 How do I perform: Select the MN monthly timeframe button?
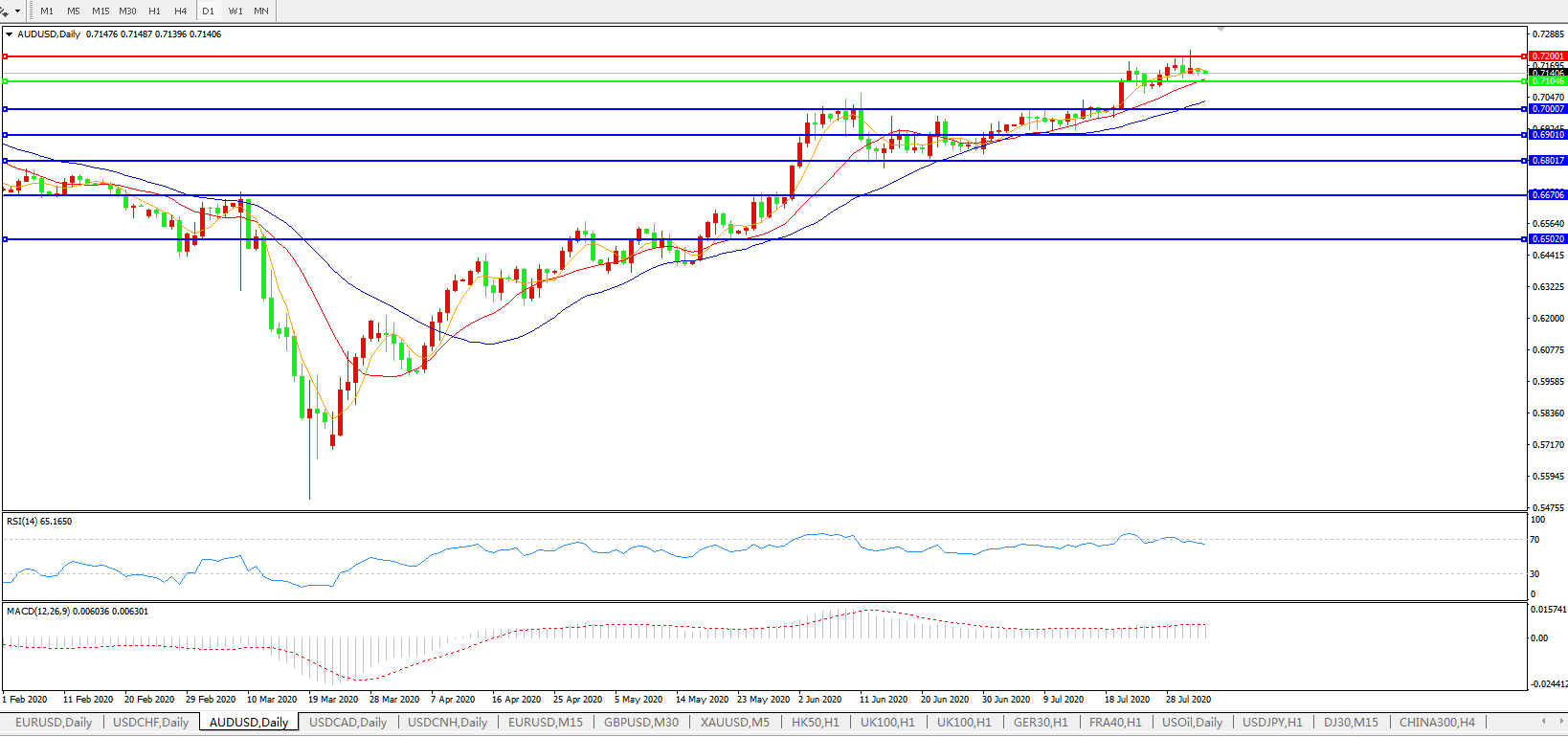click(261, 11)
